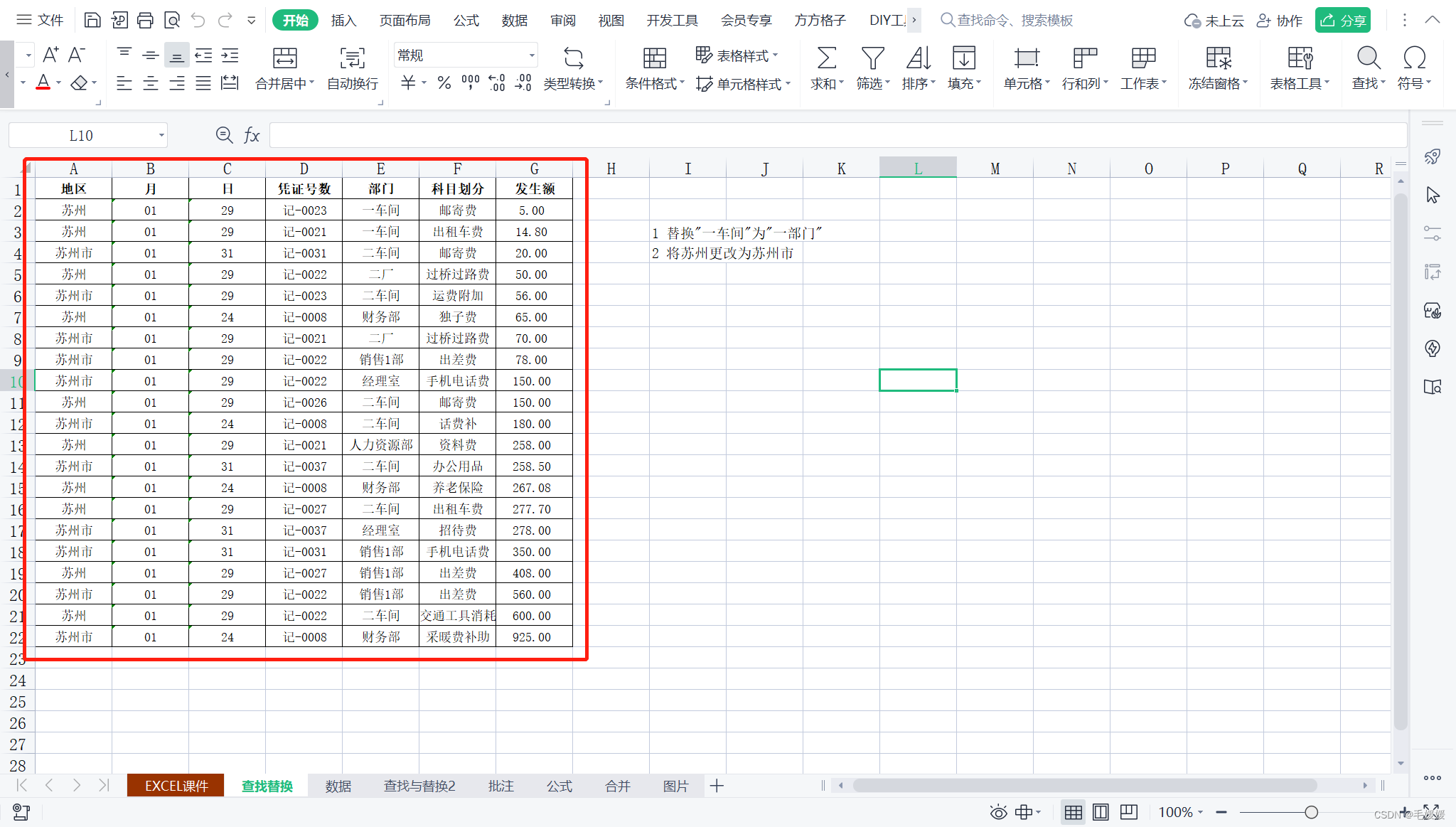Viewport: 1456px width, 827px height.
Task: Switch to the 查找与替换2 sheet tab
Action: click(x=419, y=786)
